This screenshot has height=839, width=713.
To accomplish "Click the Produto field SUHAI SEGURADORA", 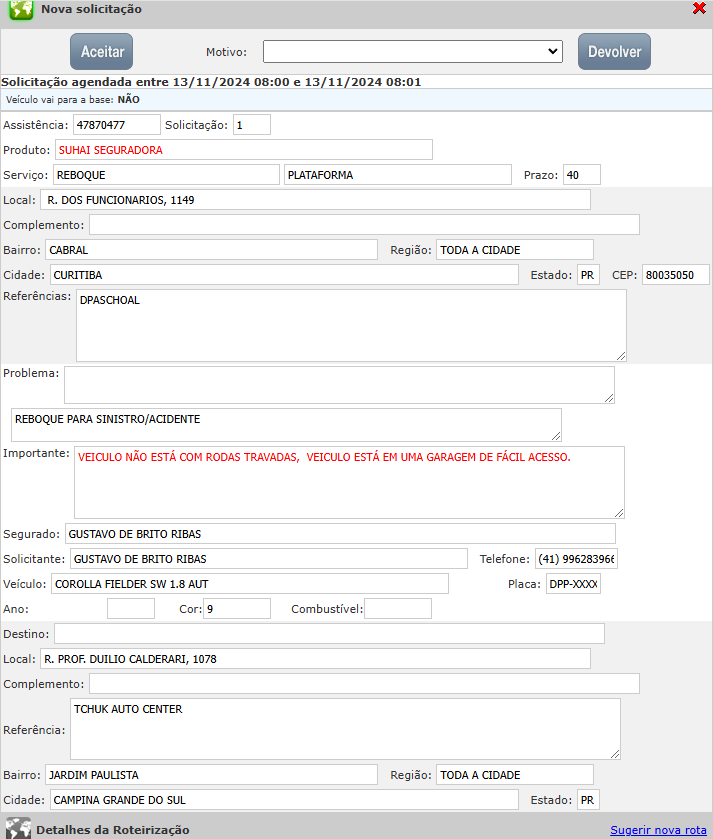I will 243,150.
